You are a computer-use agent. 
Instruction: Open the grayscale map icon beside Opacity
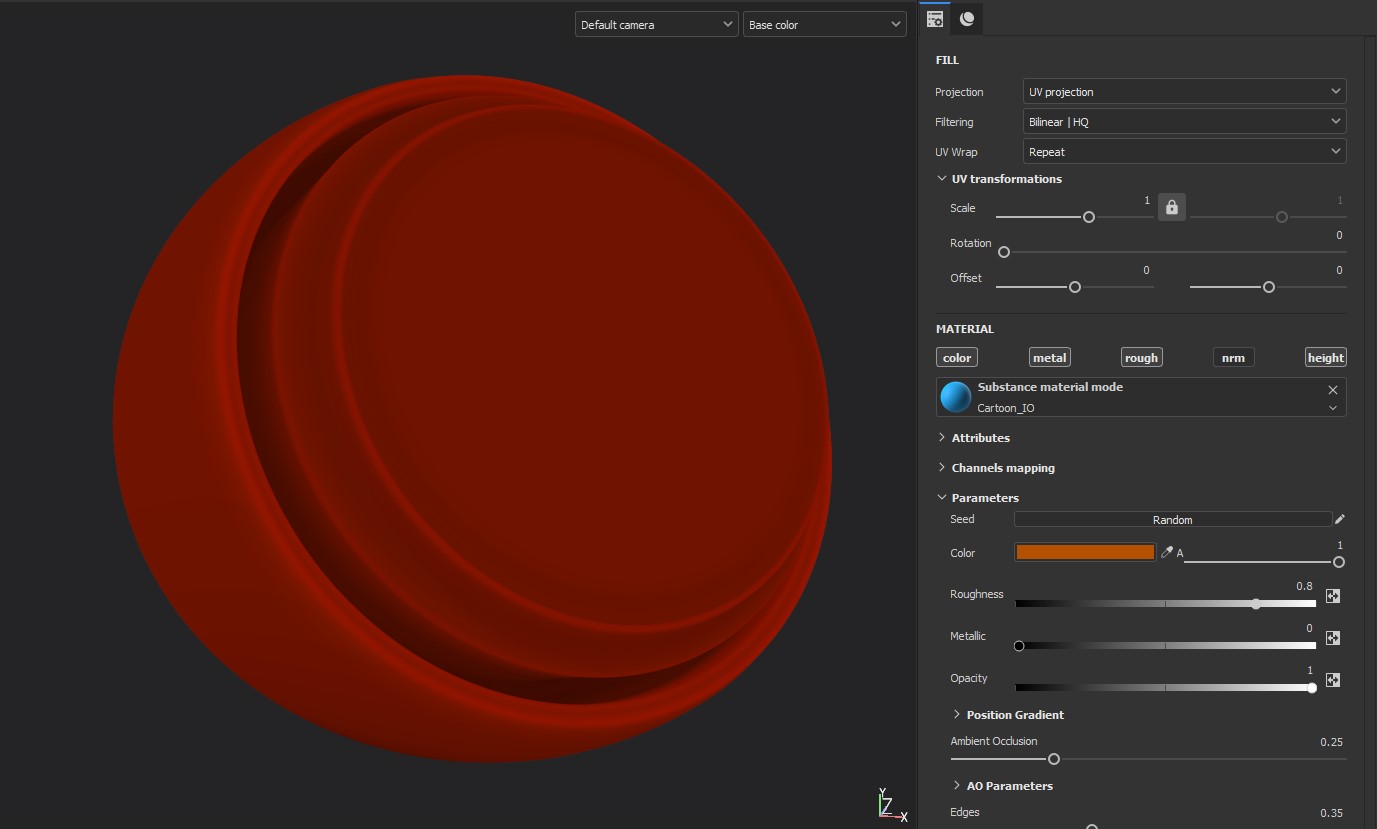1332,680
